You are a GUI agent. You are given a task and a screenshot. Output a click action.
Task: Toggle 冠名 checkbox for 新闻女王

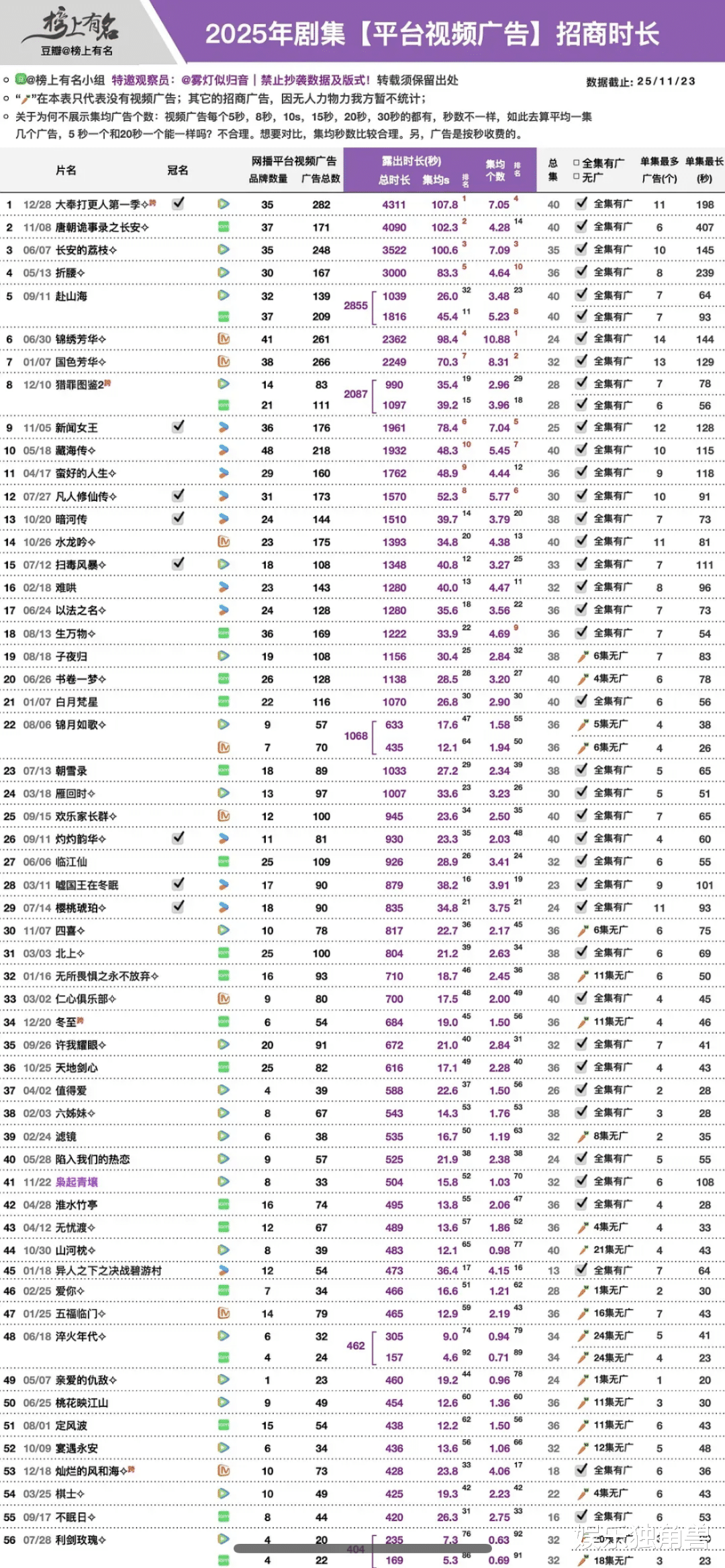tap(178, 426)
